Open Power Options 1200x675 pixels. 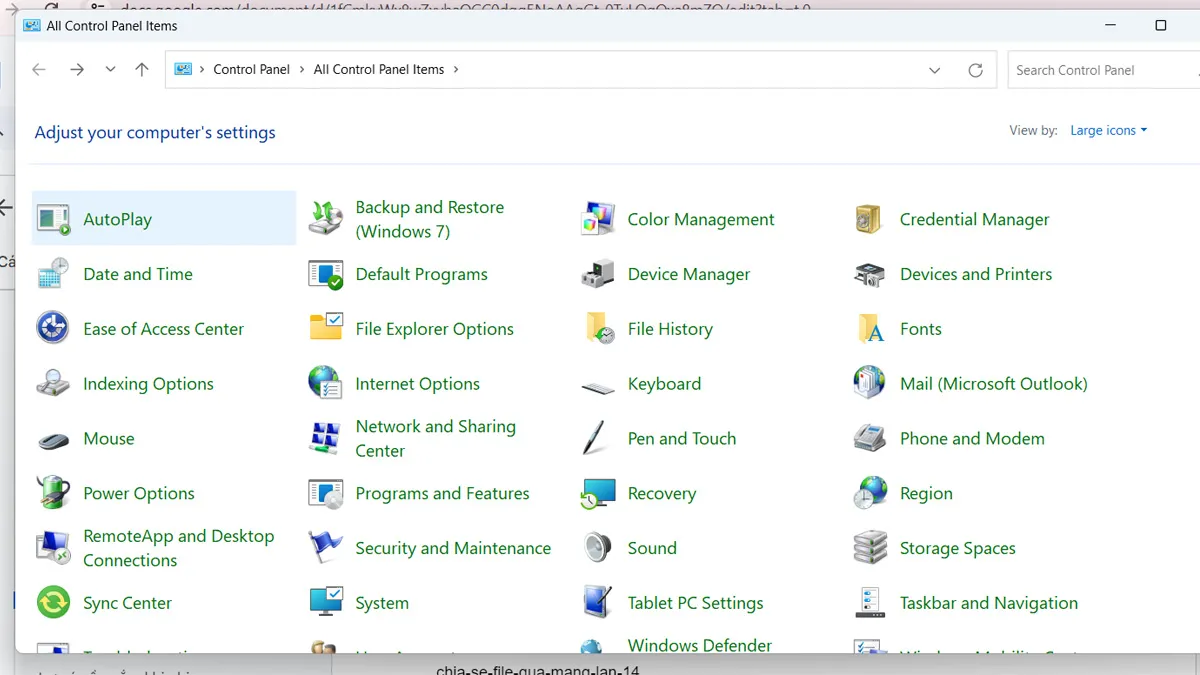click(140, 493)
